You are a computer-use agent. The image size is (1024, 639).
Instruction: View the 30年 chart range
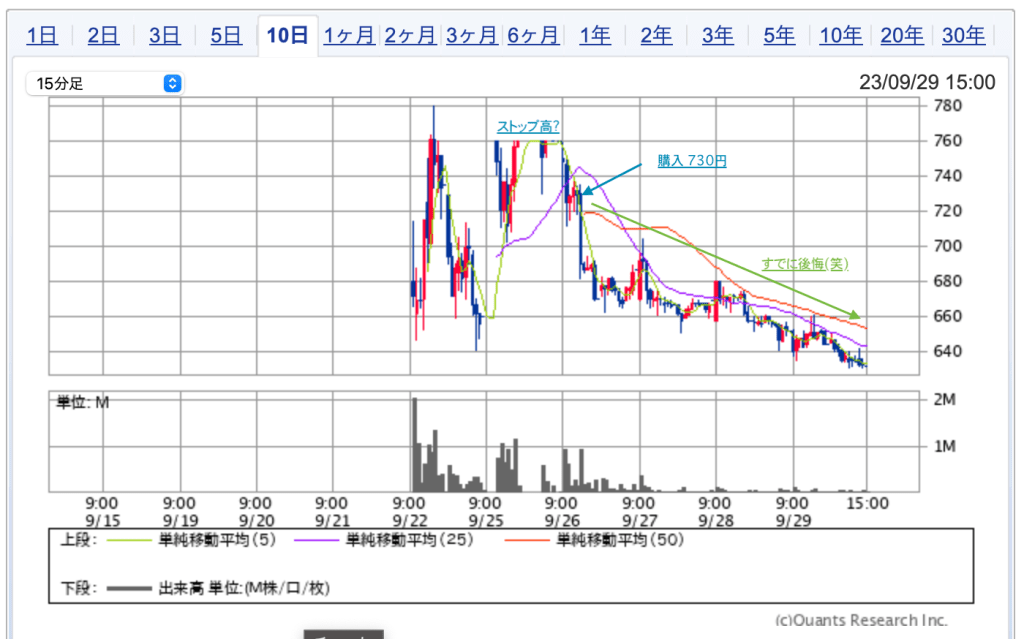963,36
